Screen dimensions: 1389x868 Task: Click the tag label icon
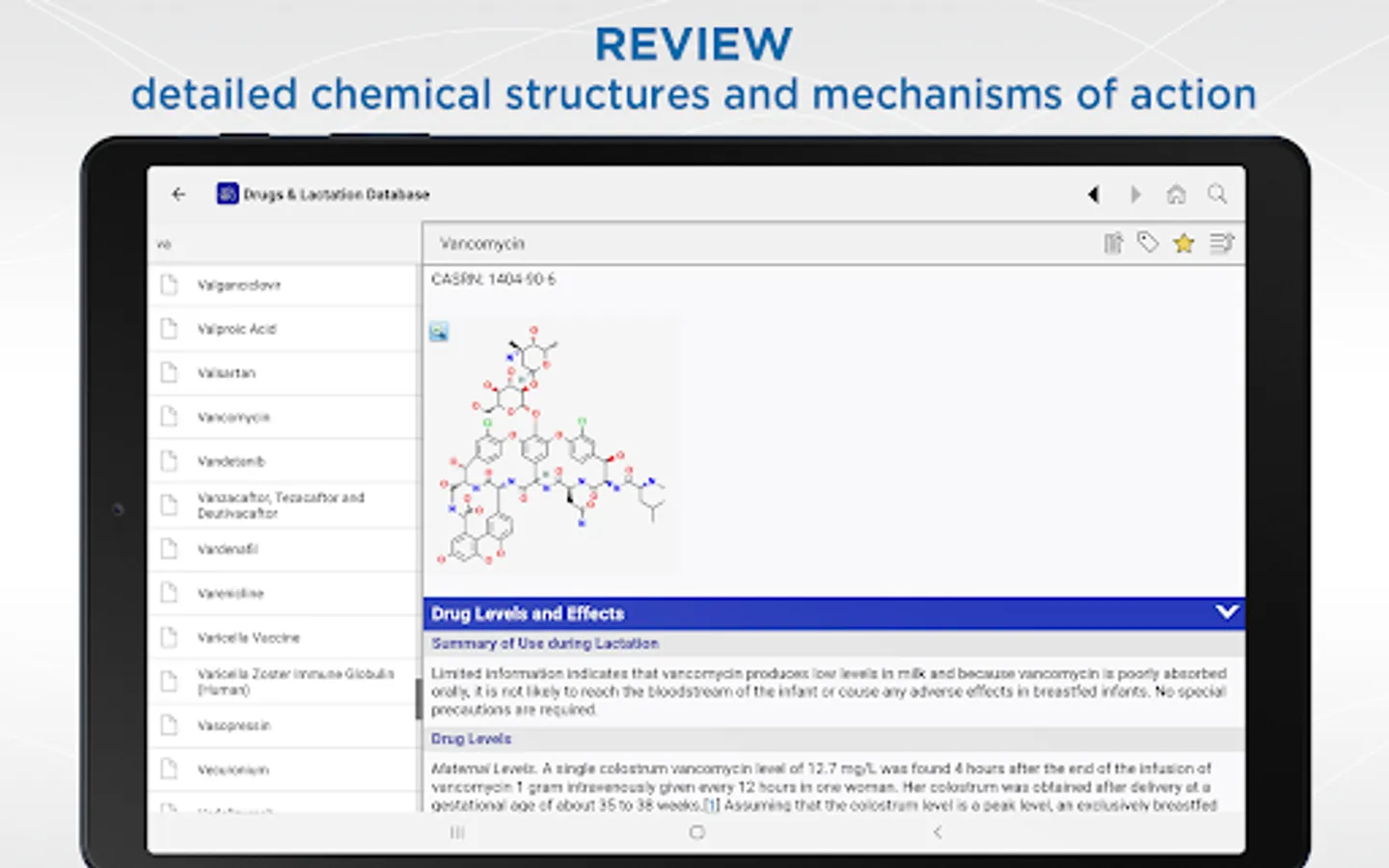coord(1148,243)
